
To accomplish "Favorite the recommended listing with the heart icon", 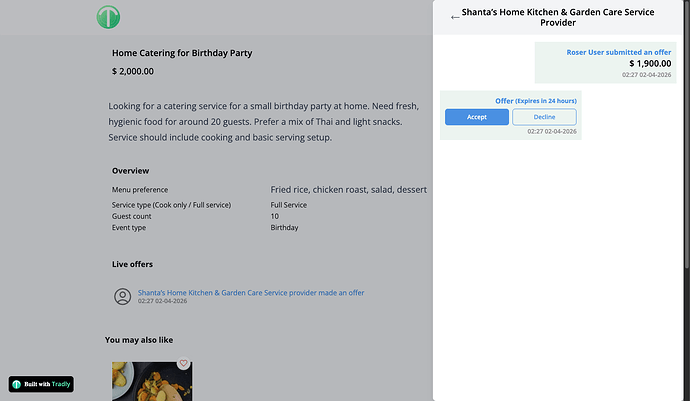I will 184,364.
